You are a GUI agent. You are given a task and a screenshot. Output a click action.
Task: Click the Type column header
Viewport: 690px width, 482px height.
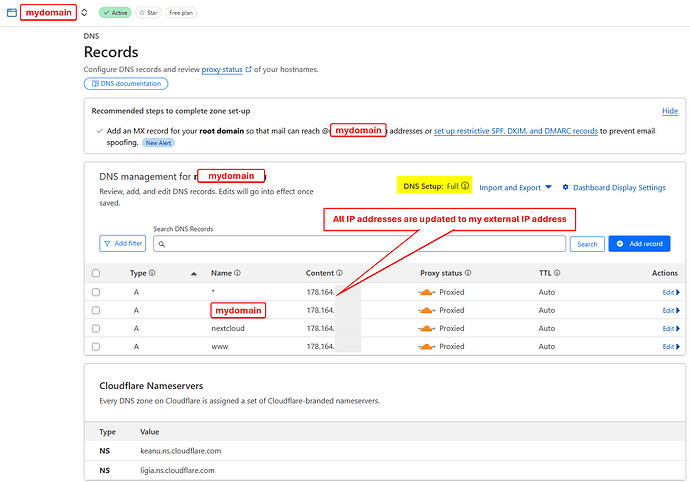(138, 273)
